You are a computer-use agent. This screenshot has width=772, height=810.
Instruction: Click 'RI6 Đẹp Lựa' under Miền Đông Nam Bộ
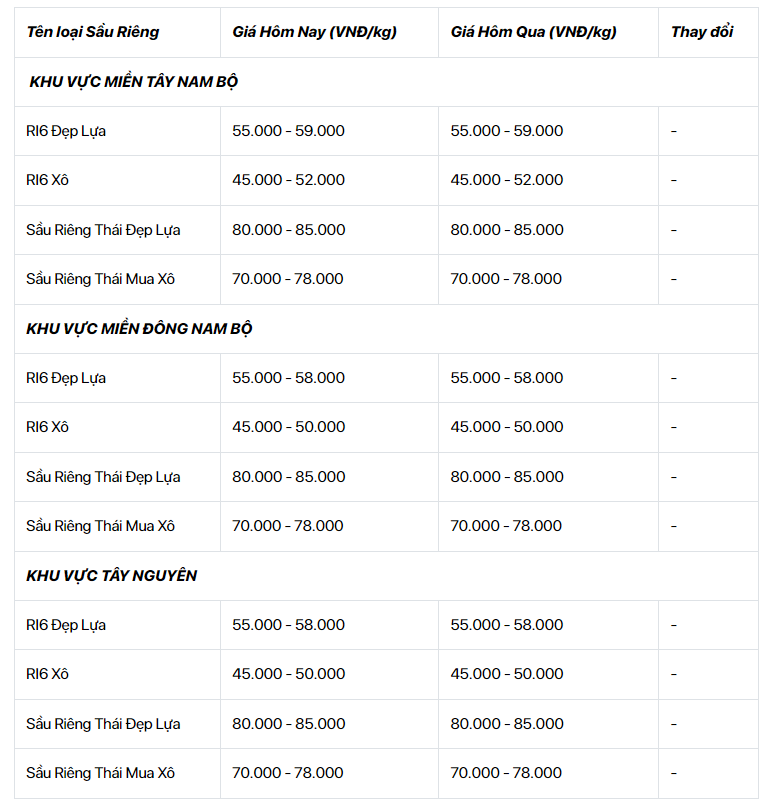coord(66,378)
